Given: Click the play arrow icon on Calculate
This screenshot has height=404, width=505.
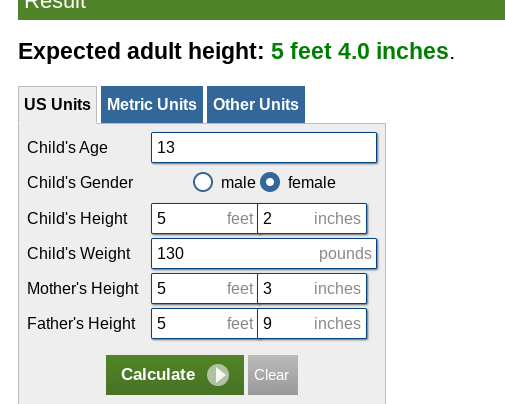Looking at the screenshot, I should [218, 375].
